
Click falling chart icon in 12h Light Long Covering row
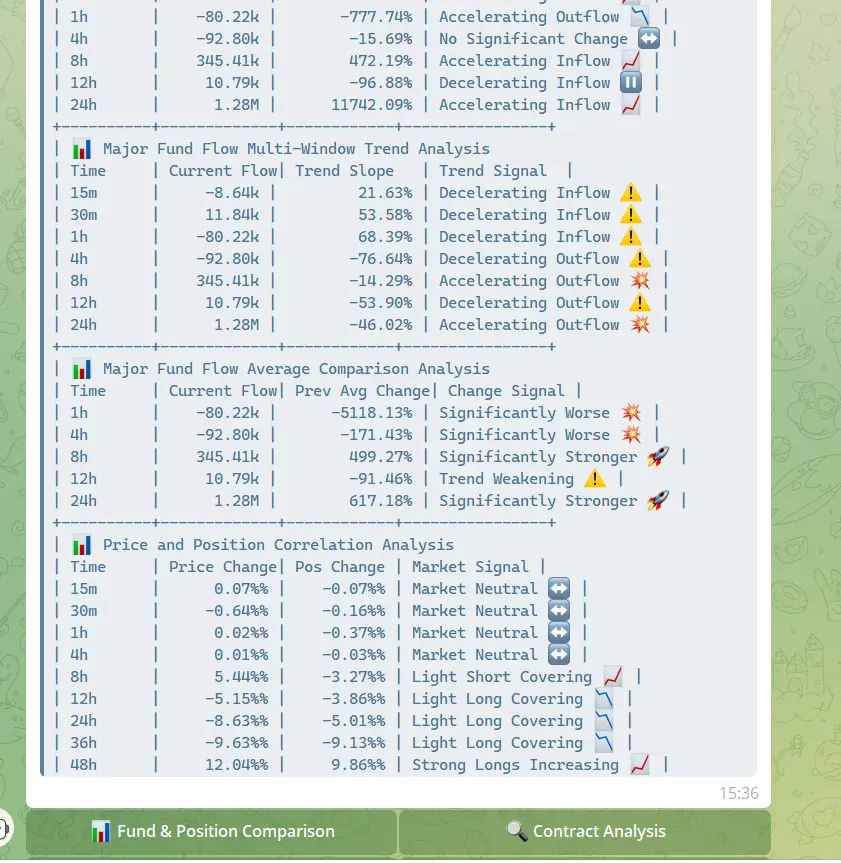point(604,699)
